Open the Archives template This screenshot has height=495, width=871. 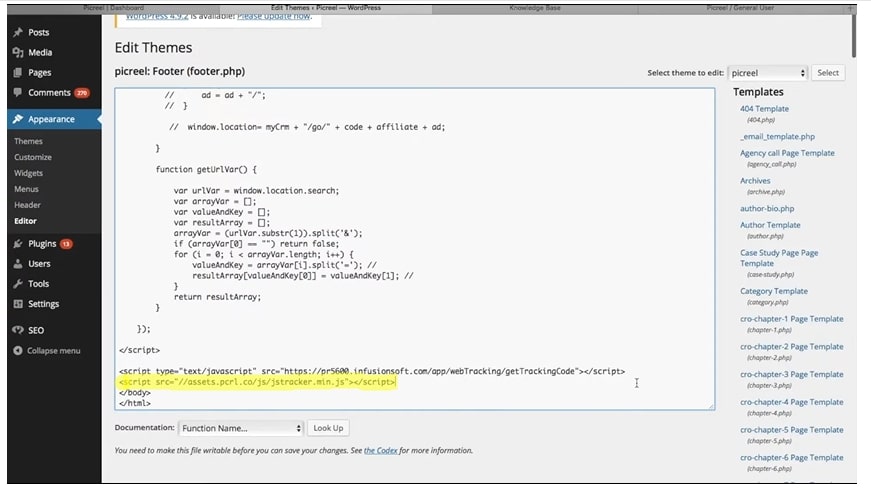click(x=755, y=181)
